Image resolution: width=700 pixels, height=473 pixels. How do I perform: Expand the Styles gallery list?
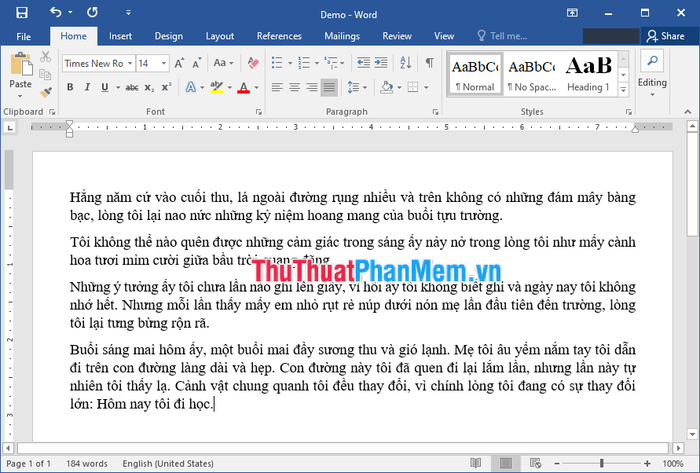[624, 88]
